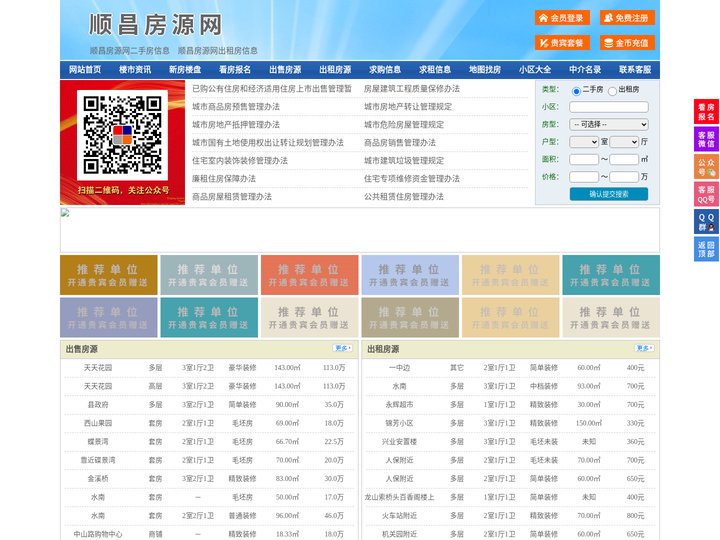Click the 返回顶部 sidebar icon

coord(706,249)
